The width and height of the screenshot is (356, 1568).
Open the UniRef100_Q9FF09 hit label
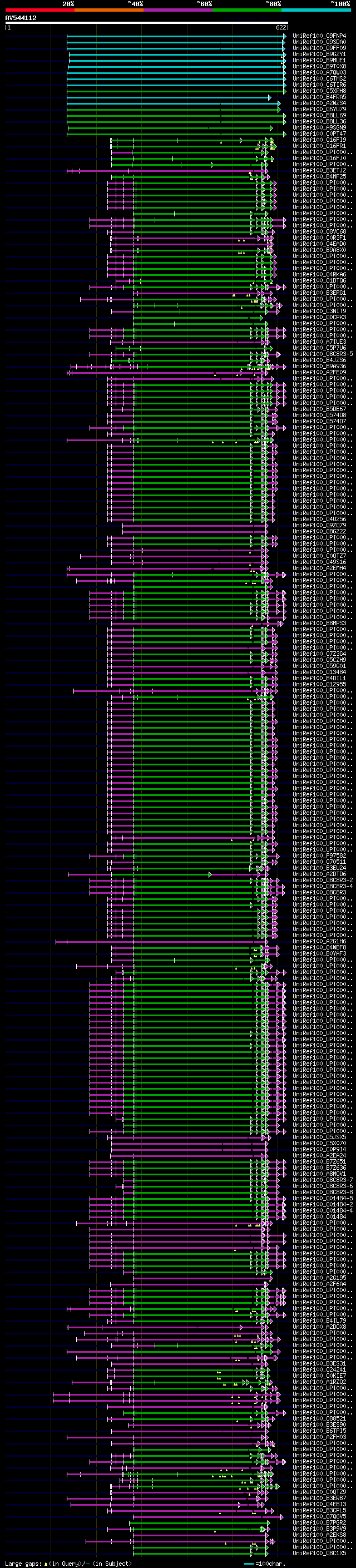click(319, 48)
